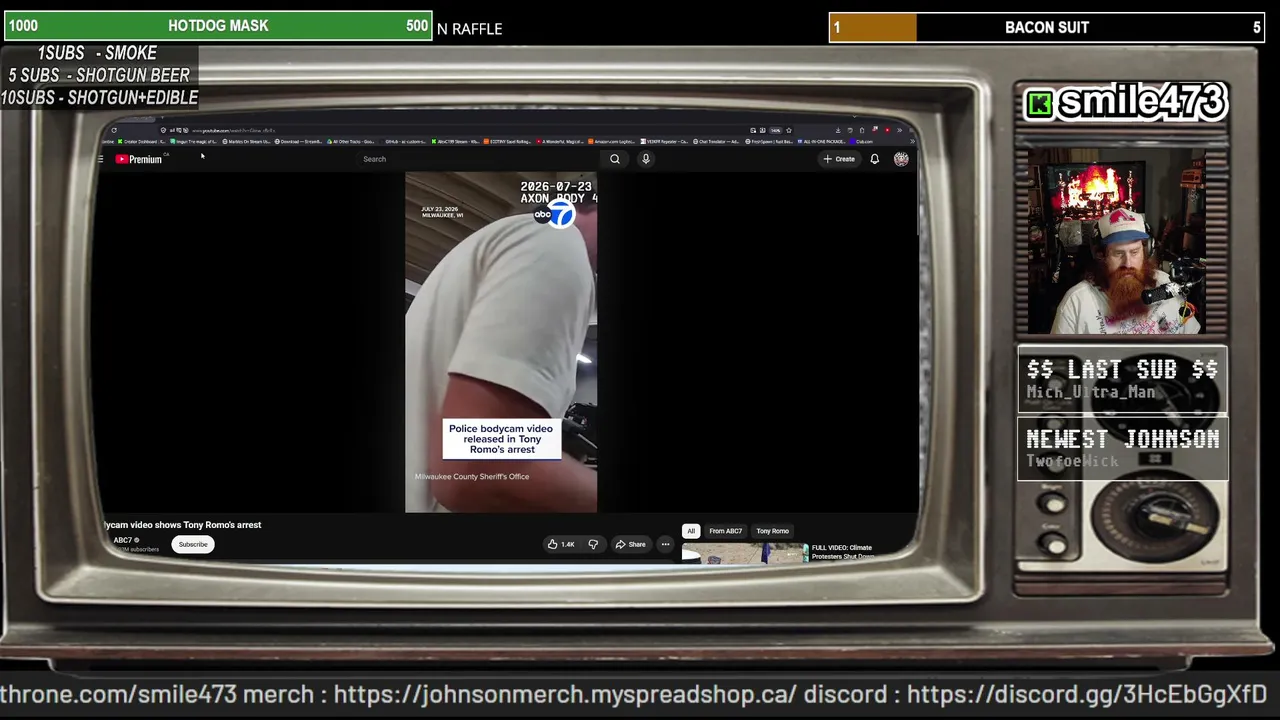1280x720 pixels.
Task: Open the YouTube account avatar menu
Action: (901, 159)
